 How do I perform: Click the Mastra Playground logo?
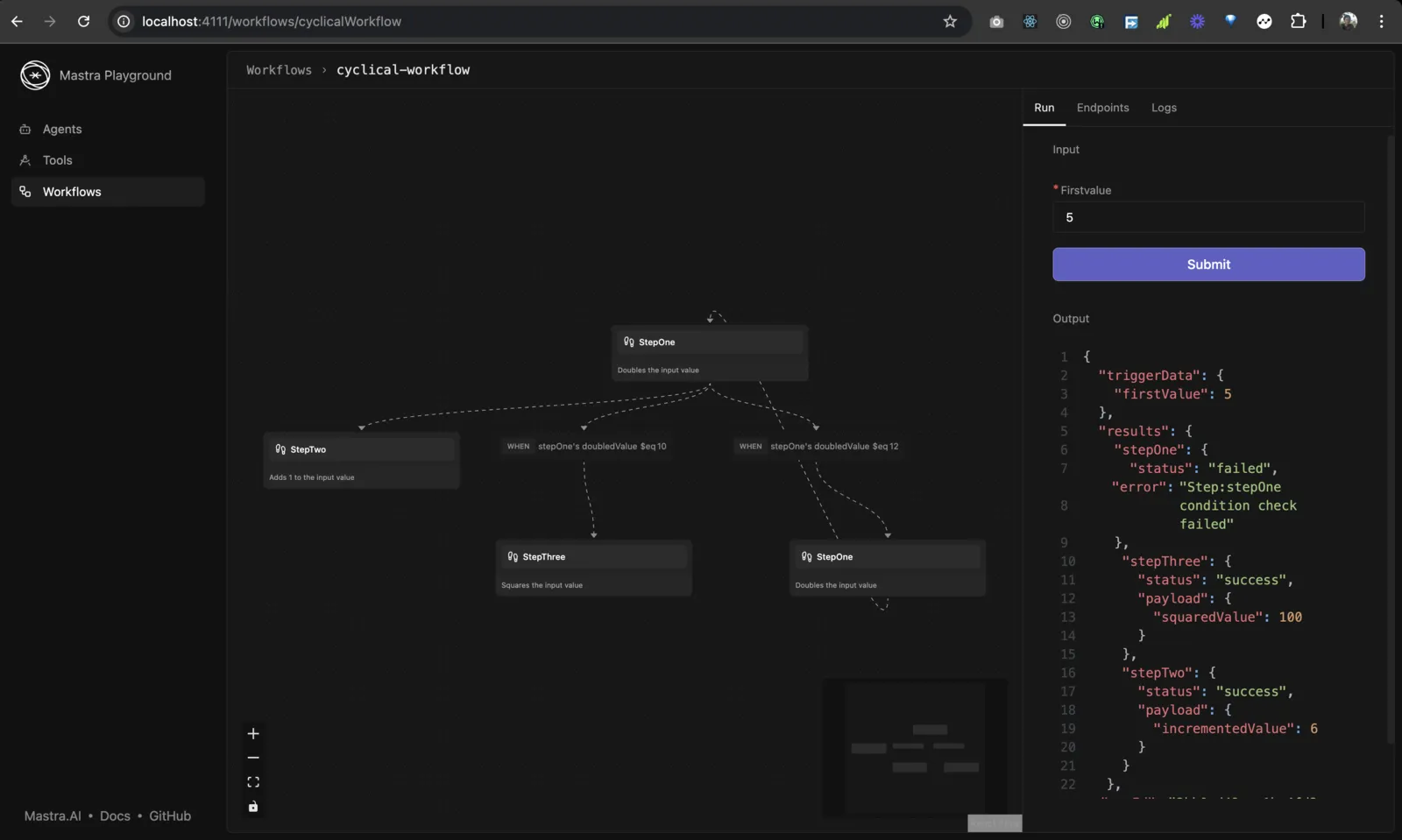click(x=35, y=75)
